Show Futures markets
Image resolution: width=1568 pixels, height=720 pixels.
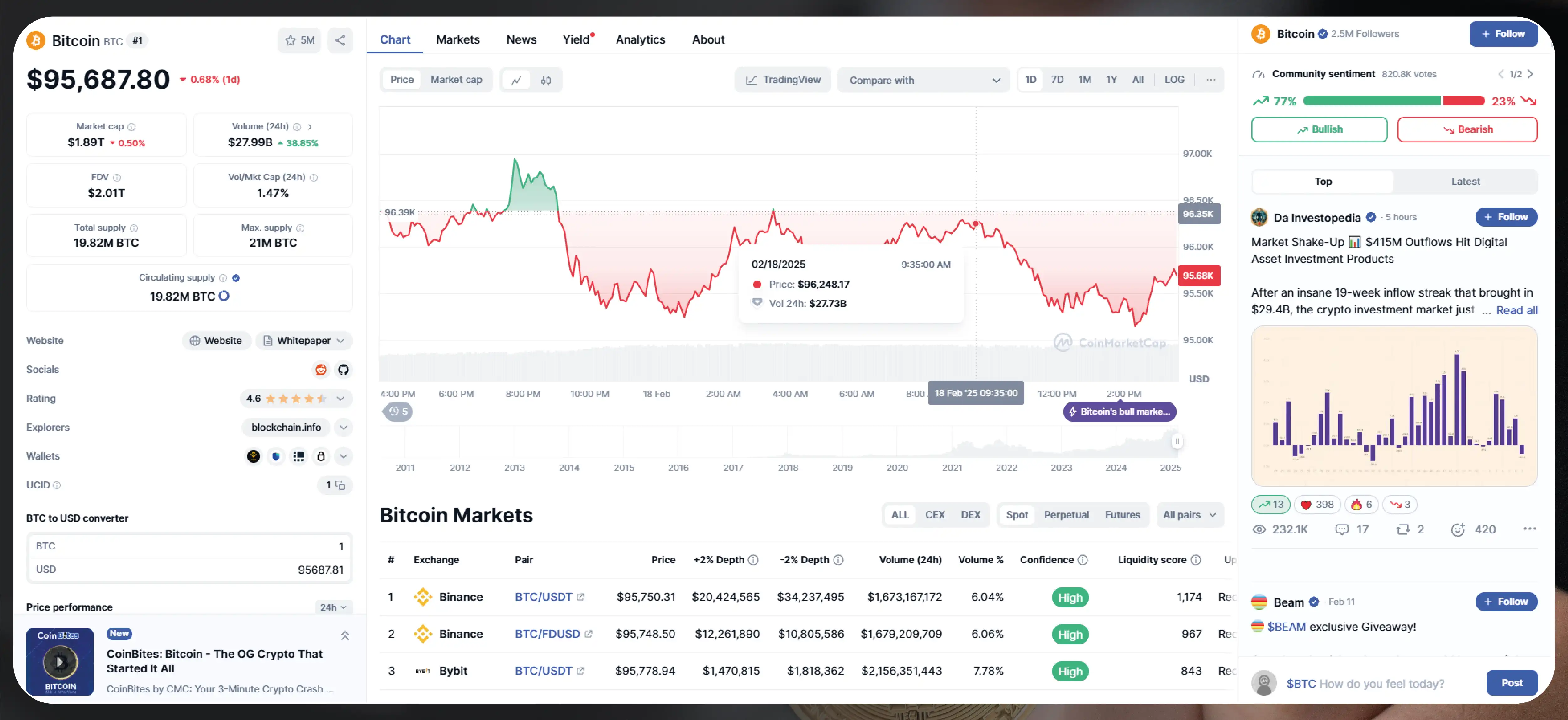(x=1122, y=515)
